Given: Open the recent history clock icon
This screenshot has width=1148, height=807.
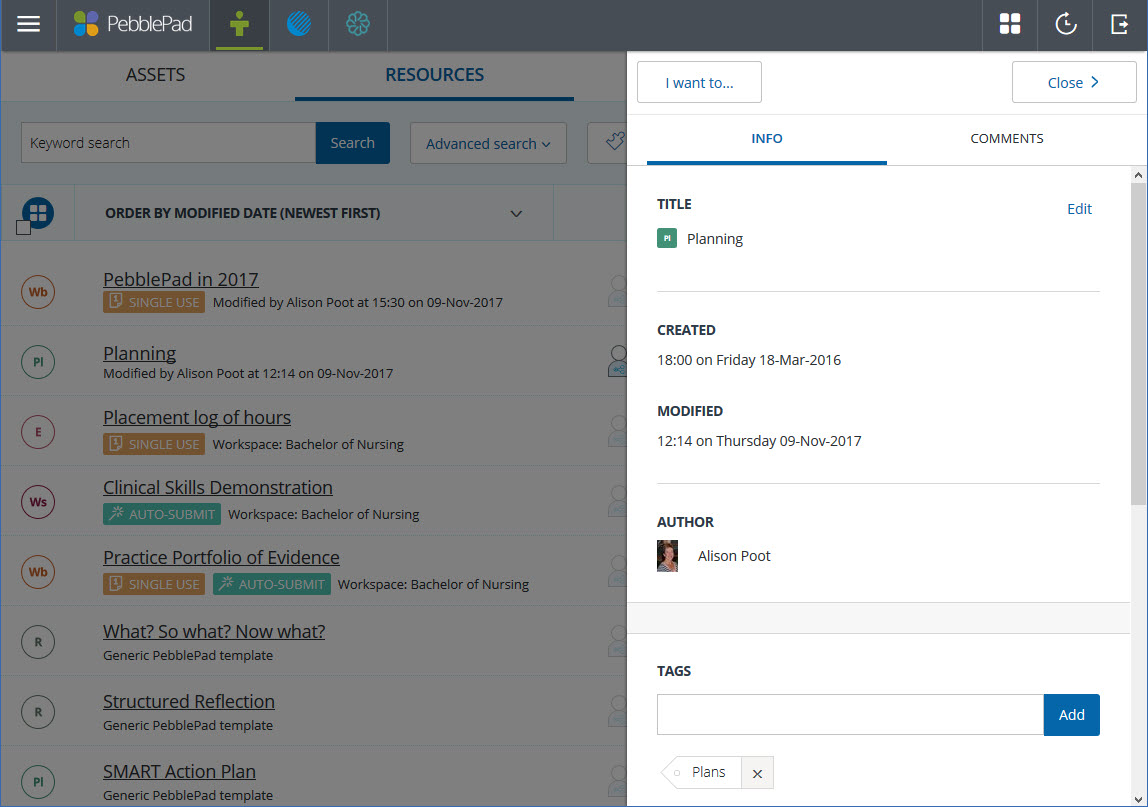Looking at the screenshot, I should coord(1066,25).
